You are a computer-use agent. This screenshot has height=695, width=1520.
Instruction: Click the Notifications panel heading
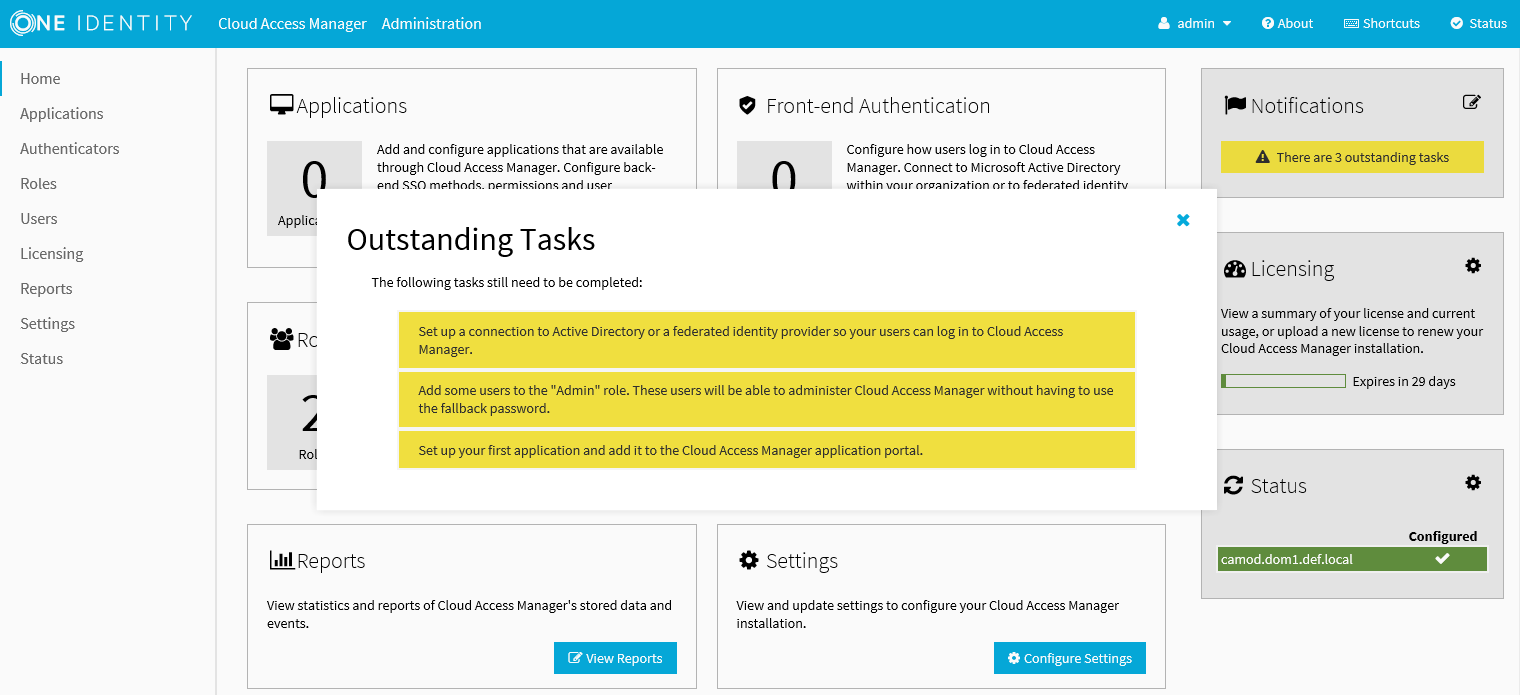pos(1307,106)
